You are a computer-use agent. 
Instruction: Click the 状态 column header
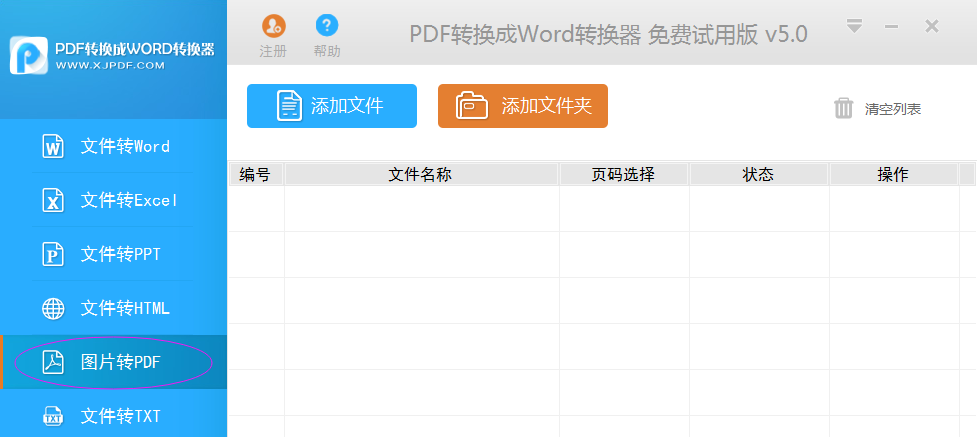click(x=758, y=175)
